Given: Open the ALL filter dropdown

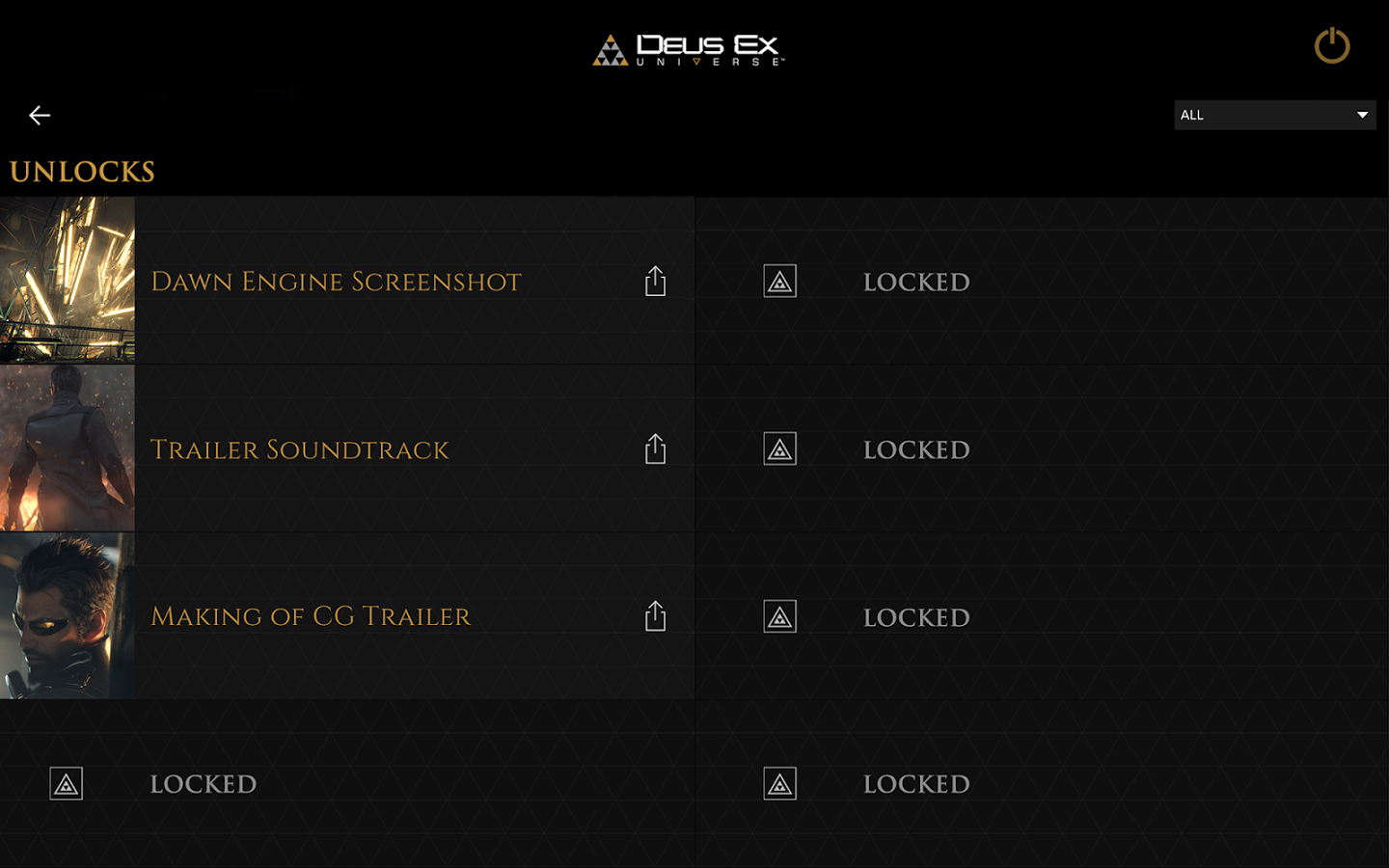Looking at the screenshot, I should [x=1273, y=115].
